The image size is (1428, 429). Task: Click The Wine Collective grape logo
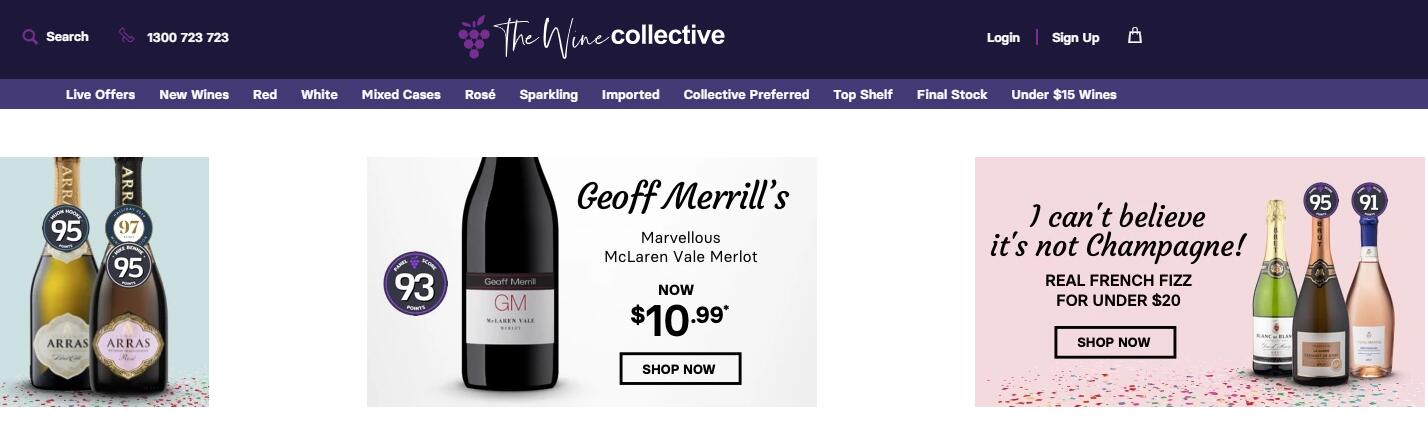tap(473, 37)
